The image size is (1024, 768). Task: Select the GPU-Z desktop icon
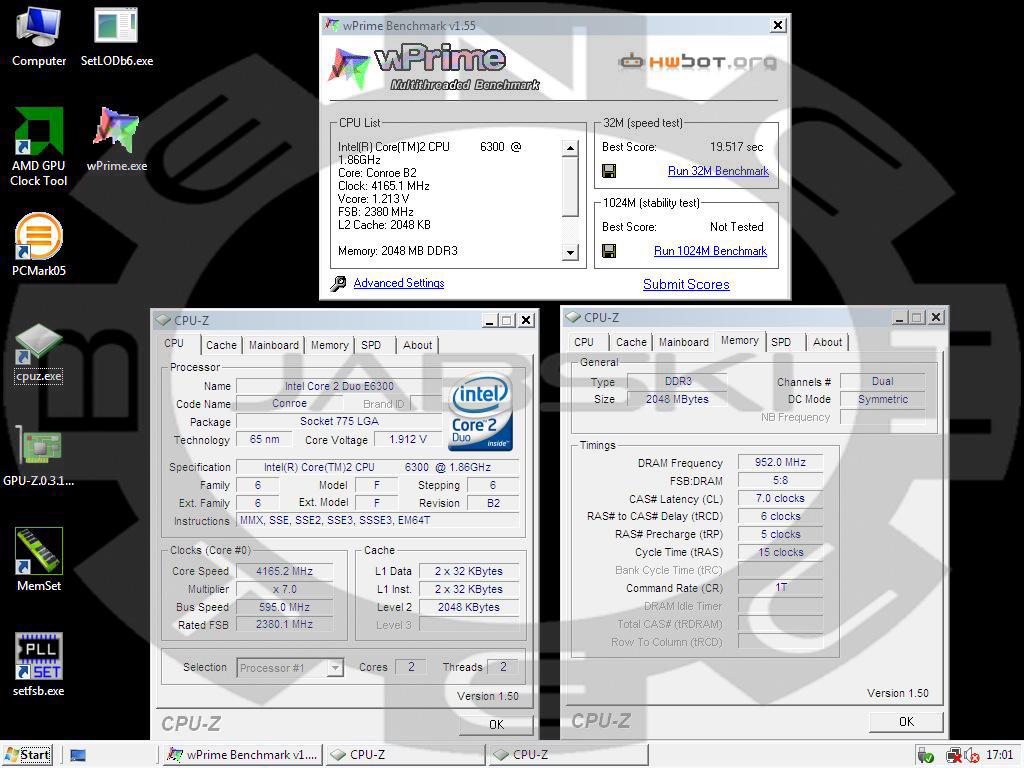(39, 457)
